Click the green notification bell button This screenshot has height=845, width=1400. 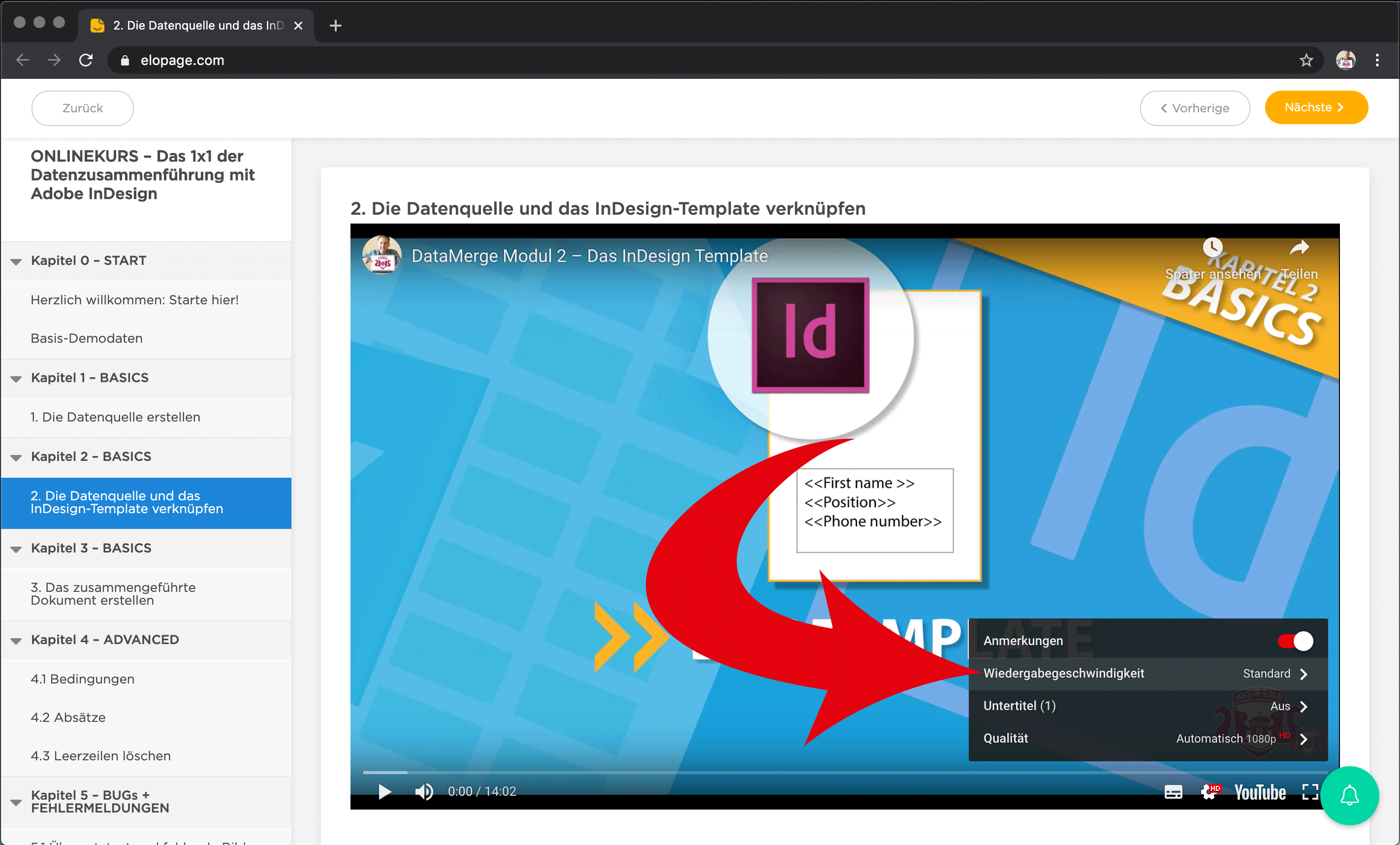click(1349, 795)
